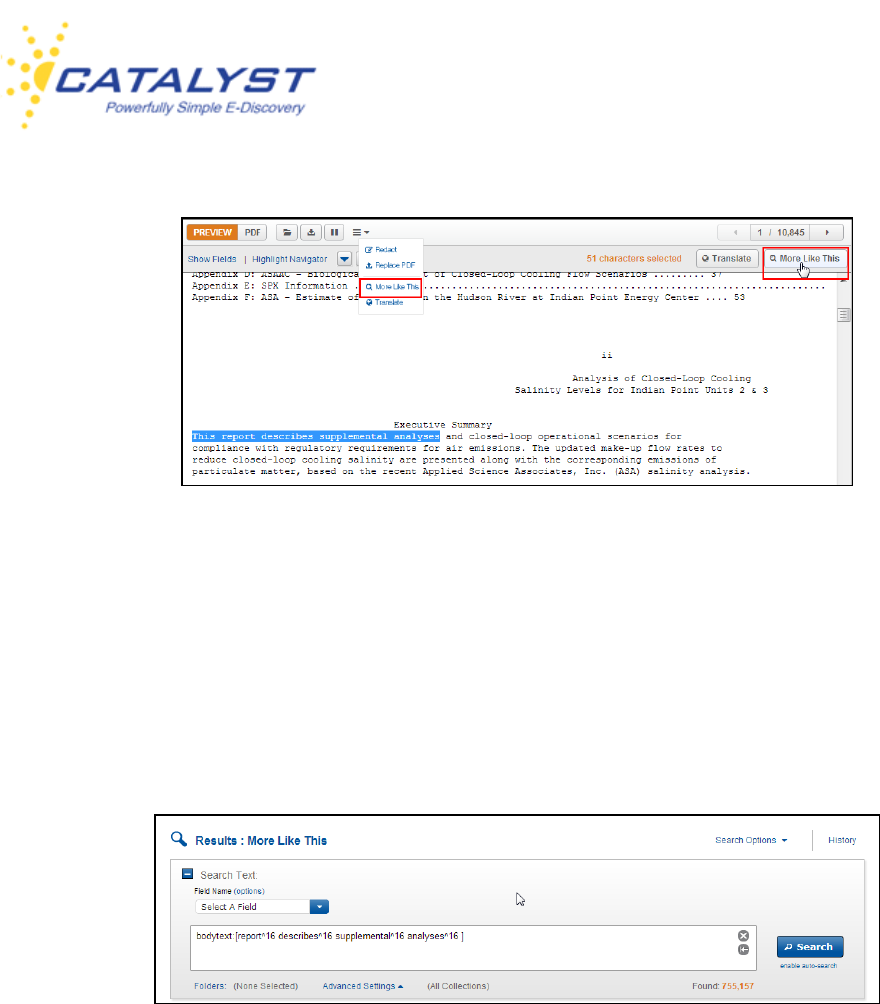The height and width of the screenshot is (1004, 880).
Task: Click the Translate button in toolbar
Action: pos(727,259)
